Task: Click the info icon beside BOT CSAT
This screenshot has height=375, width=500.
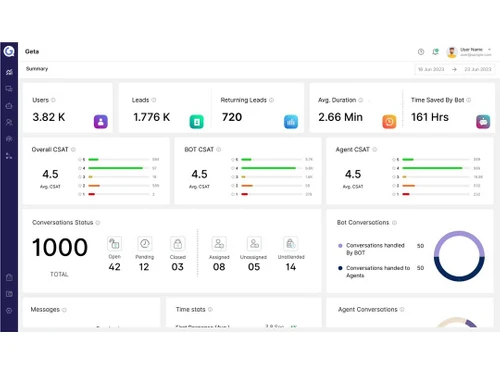Action: point(219,149)
